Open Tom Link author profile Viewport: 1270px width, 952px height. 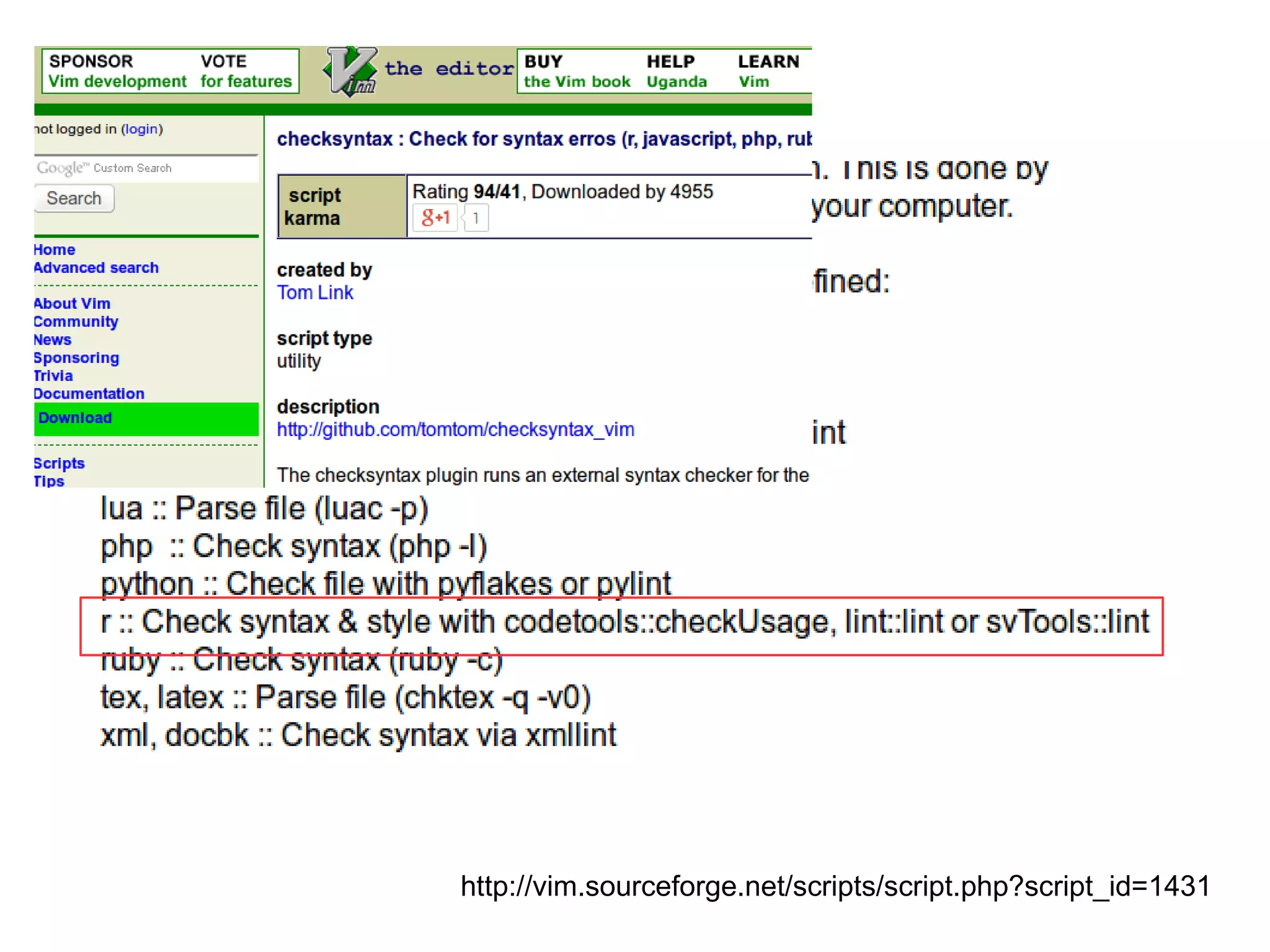[x=315, y=293]
